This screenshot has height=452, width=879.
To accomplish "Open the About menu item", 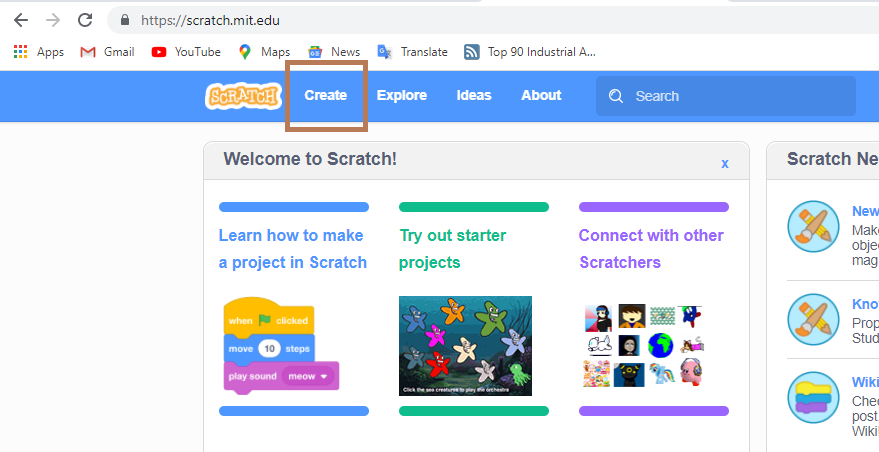I will pos(541,95).
